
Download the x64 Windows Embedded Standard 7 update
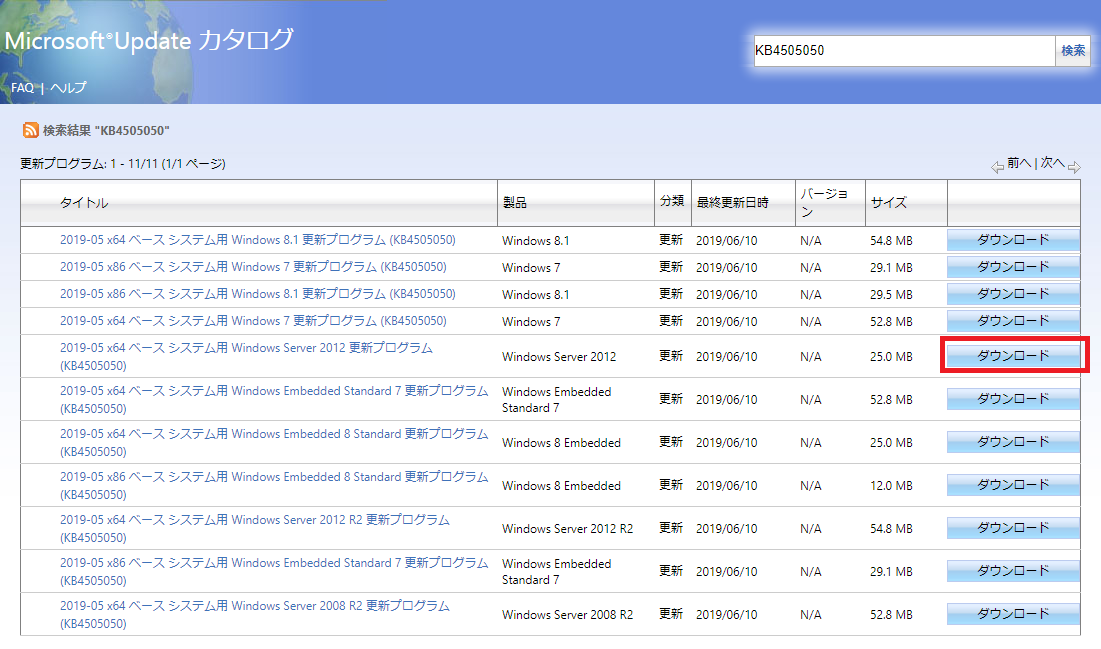[1013, 399]
